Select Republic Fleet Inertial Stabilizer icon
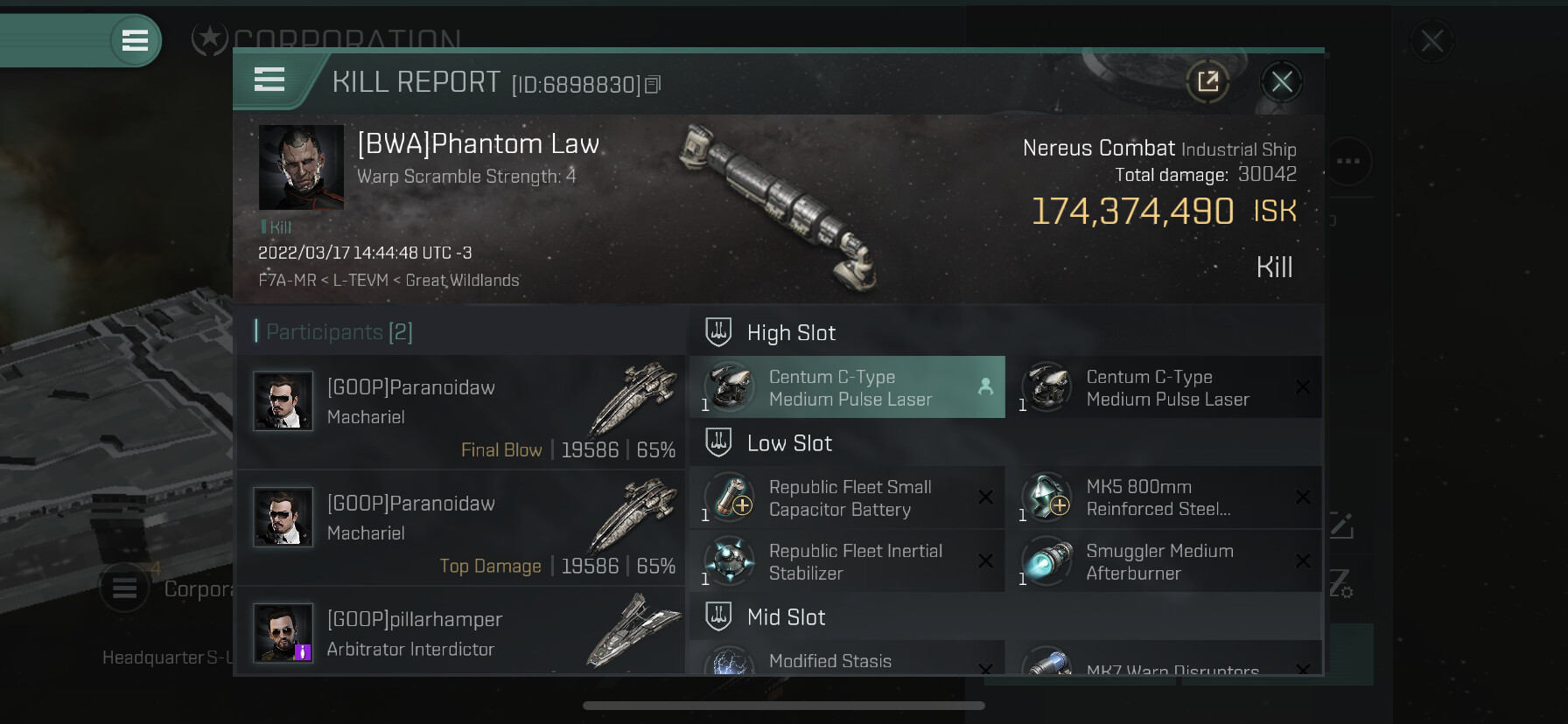 tap(730, 561)
